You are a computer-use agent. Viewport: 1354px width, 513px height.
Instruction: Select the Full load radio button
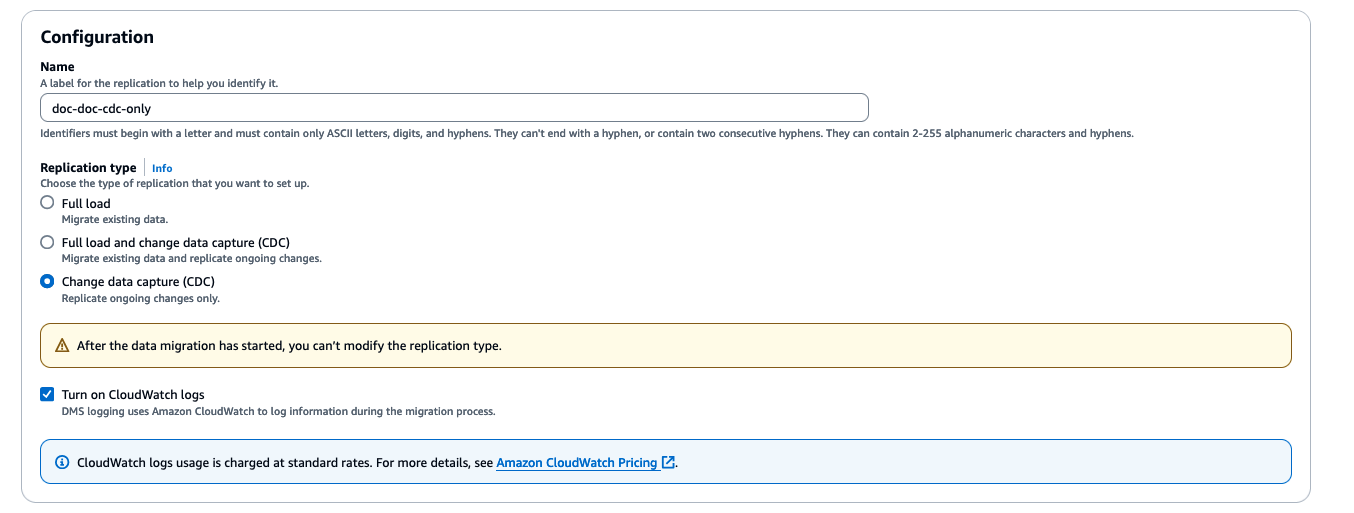[47, 203]
